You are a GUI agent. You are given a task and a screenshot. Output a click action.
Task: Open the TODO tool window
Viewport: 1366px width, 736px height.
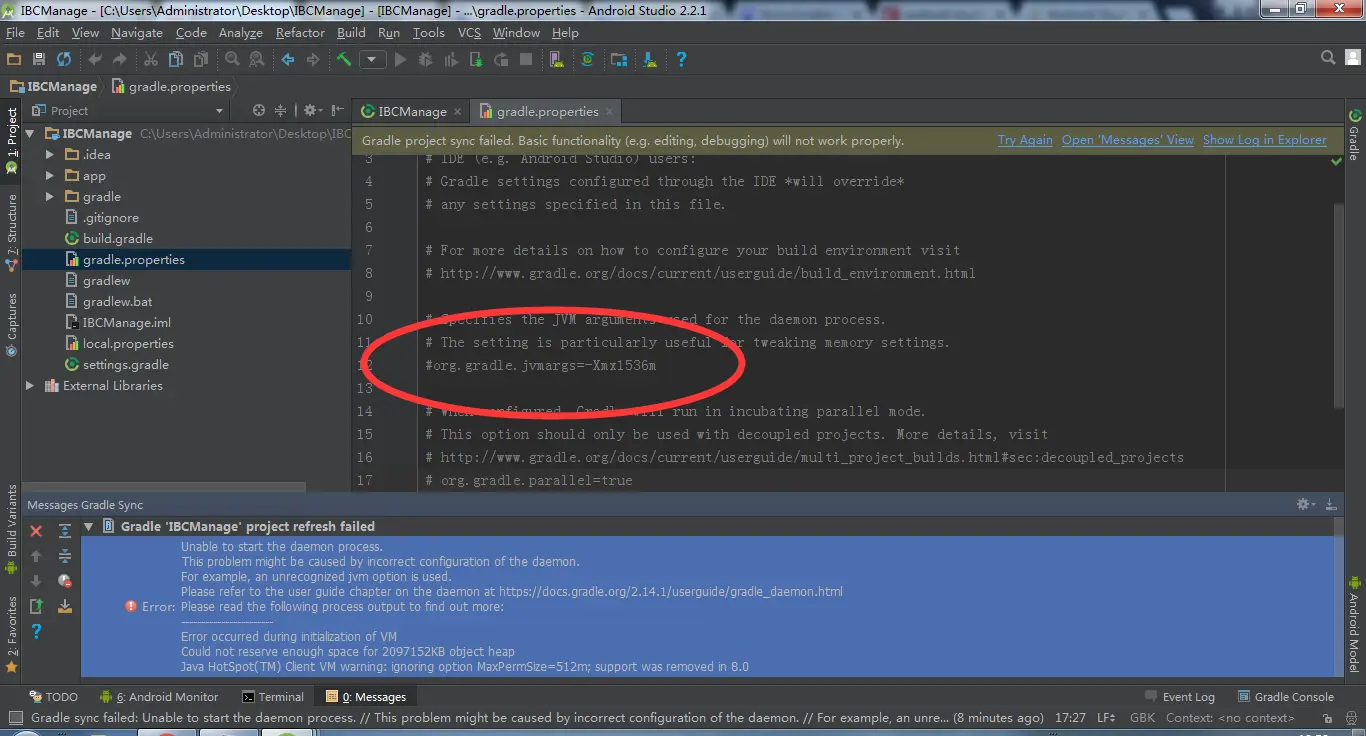point(53,697)
